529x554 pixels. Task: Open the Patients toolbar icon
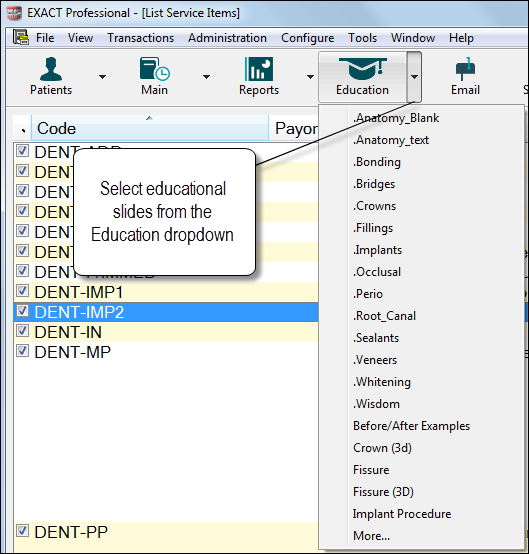point(51,76)
